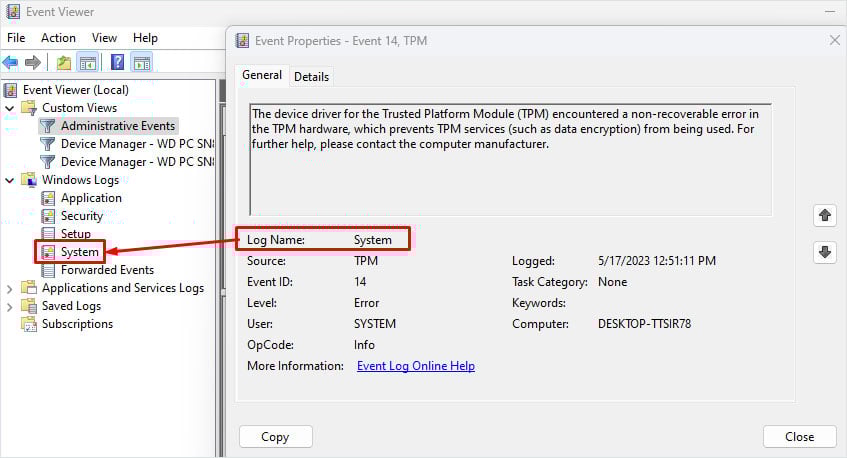Image resolution: width=847 pixels, height=458 pixels.
Task: Open the Event Log Online Help link
Action: point(415,366)
